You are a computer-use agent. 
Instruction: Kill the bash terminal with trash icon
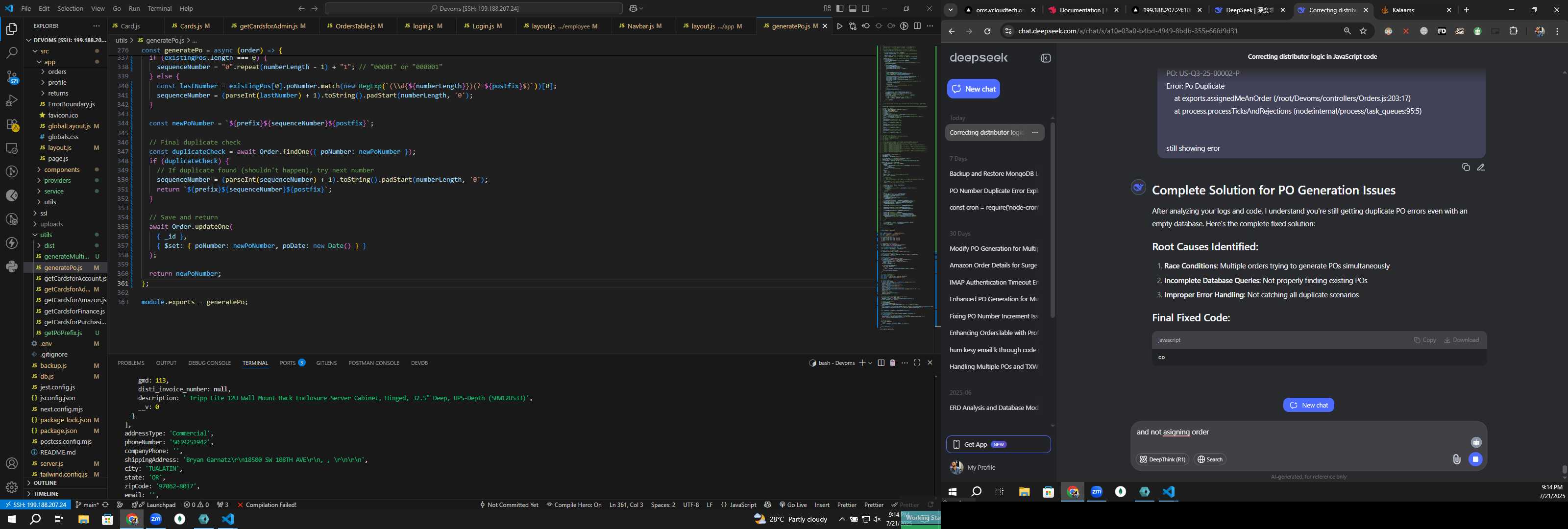pyautogui.click(x=892, y=363)
